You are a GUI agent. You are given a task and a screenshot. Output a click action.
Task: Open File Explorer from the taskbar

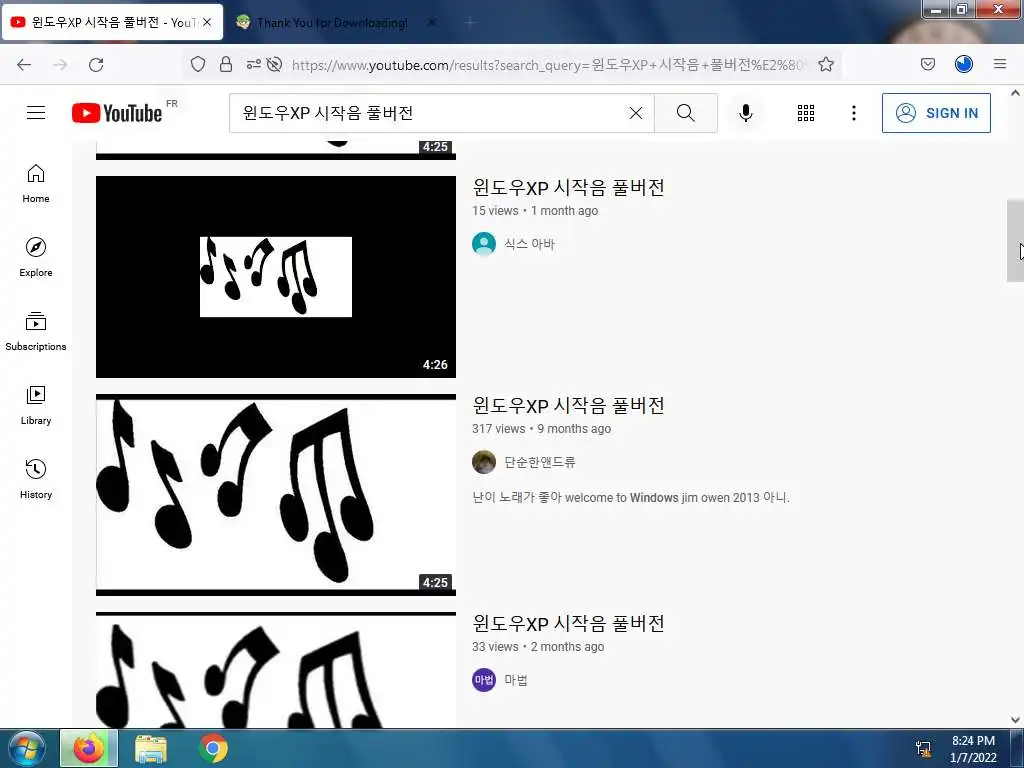[x=151, y=748]
